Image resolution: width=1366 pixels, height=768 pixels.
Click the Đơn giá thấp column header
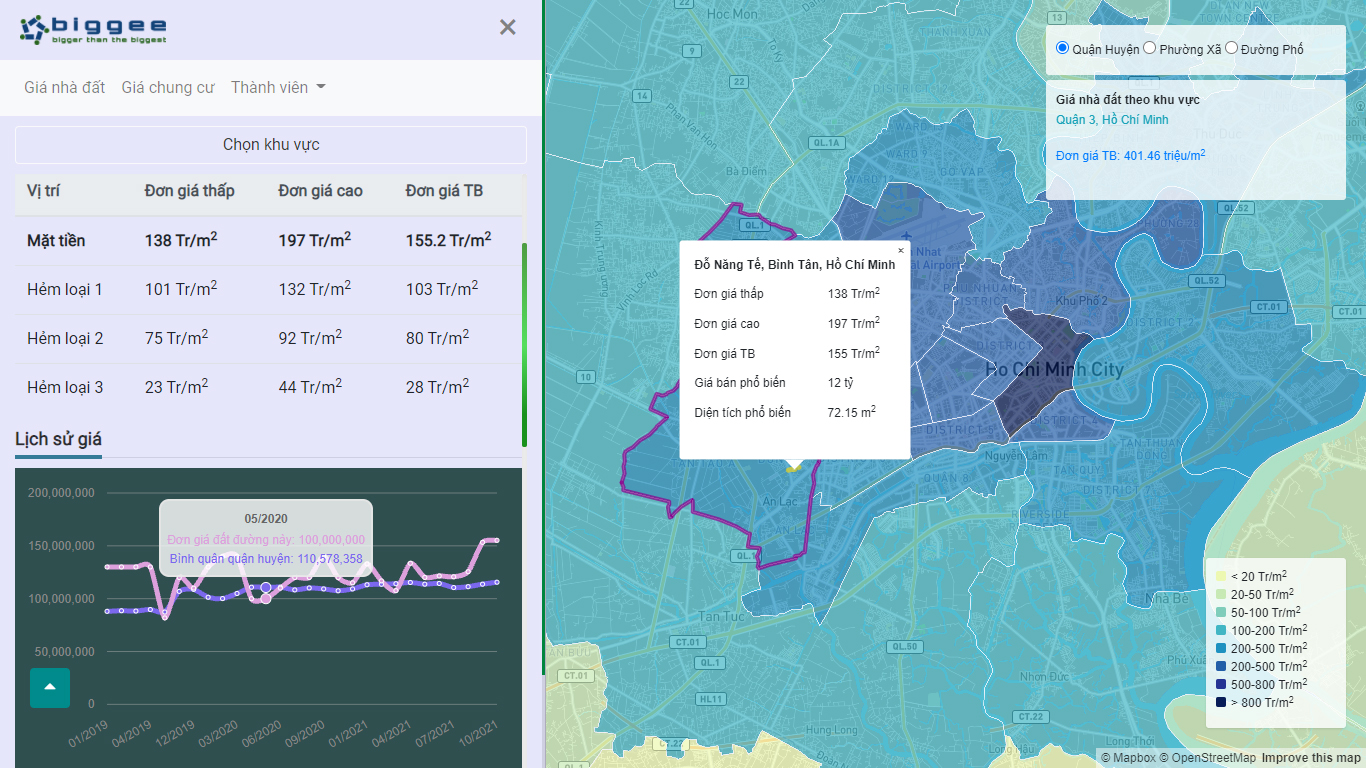(190, 191)
